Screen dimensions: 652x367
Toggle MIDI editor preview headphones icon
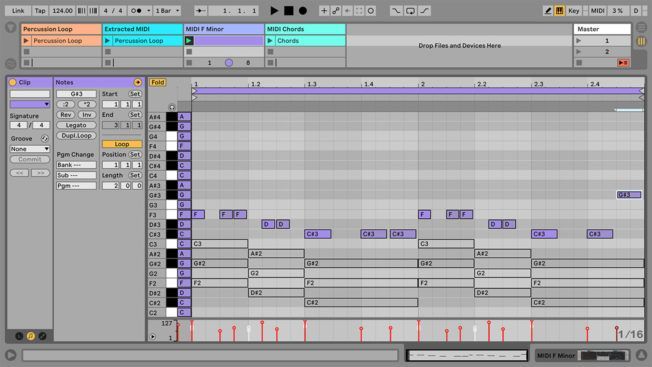point(172,107)
